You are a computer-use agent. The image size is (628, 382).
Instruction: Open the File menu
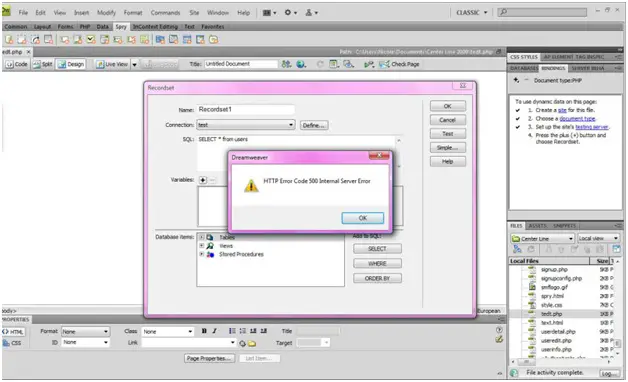click(x=23, y=13)
